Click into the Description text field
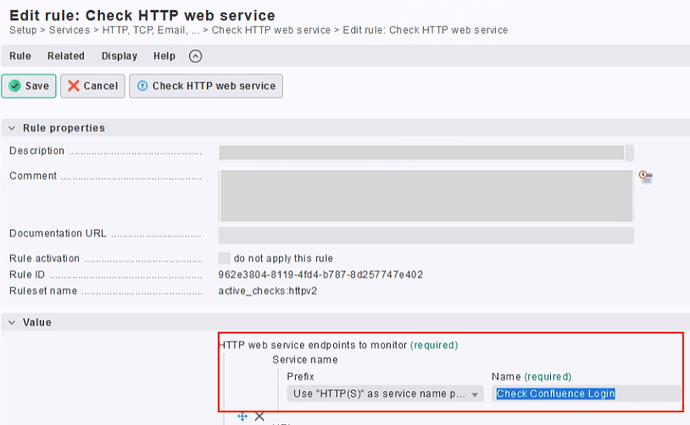The width and height of the screenshot is (690, 425). point(425,152)
